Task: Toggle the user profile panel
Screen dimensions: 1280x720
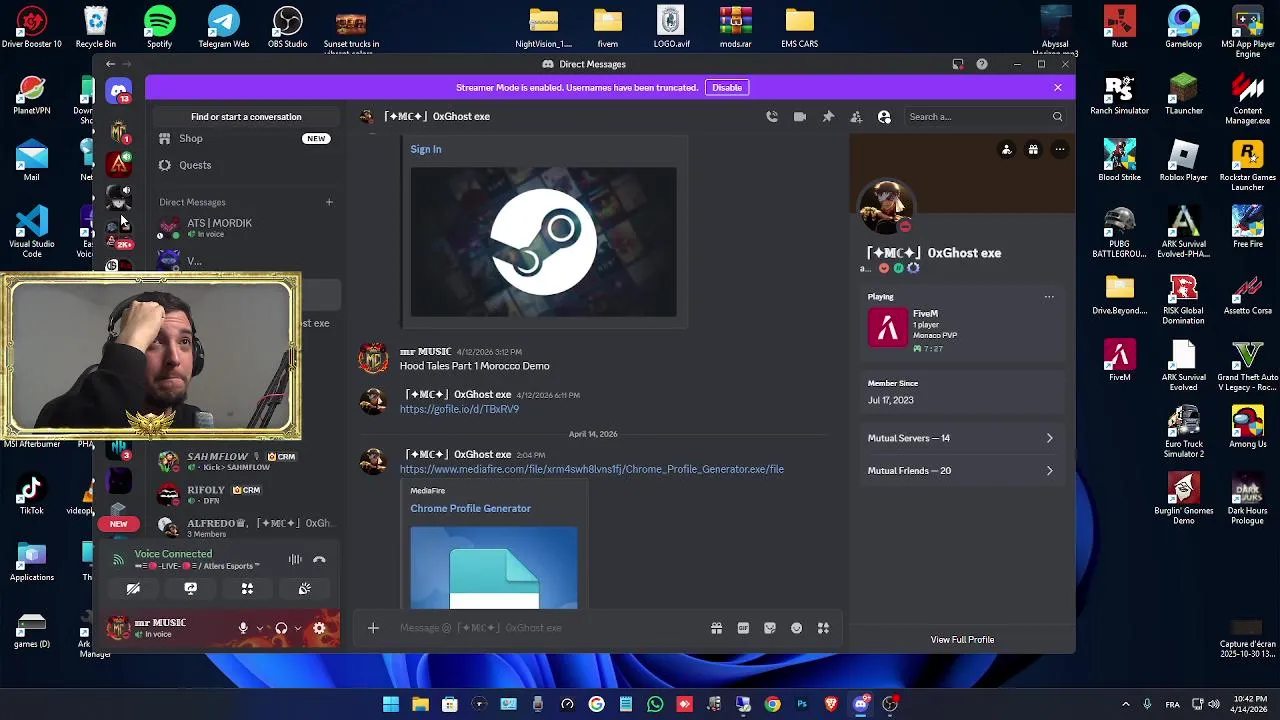Action: pos(884,117)
